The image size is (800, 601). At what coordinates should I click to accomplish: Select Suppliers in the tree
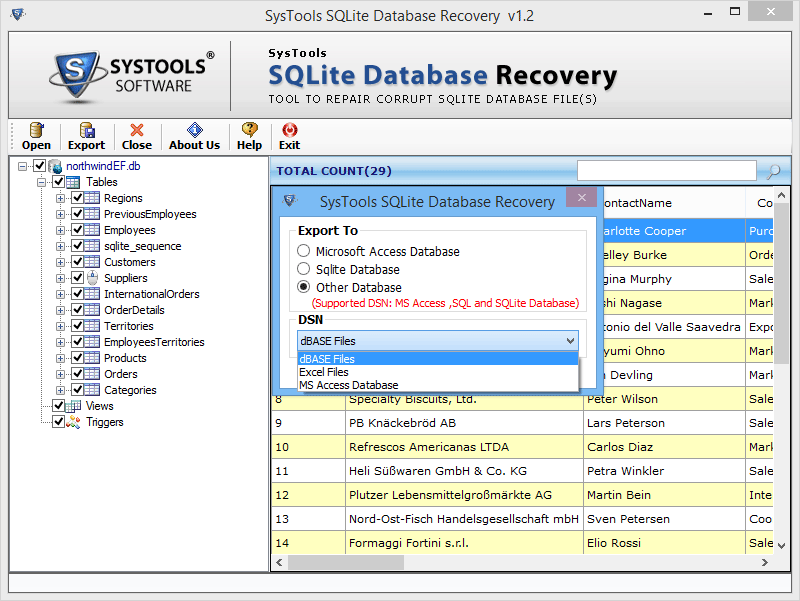tap(126, 278)
